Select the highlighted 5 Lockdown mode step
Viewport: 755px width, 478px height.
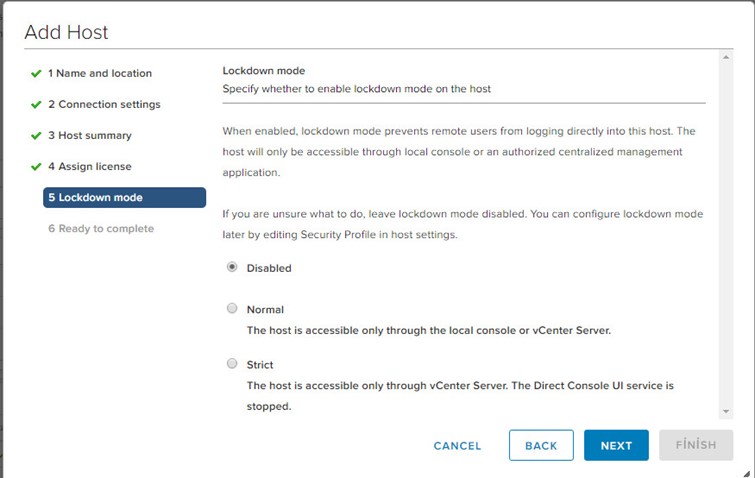click(124, 197)
